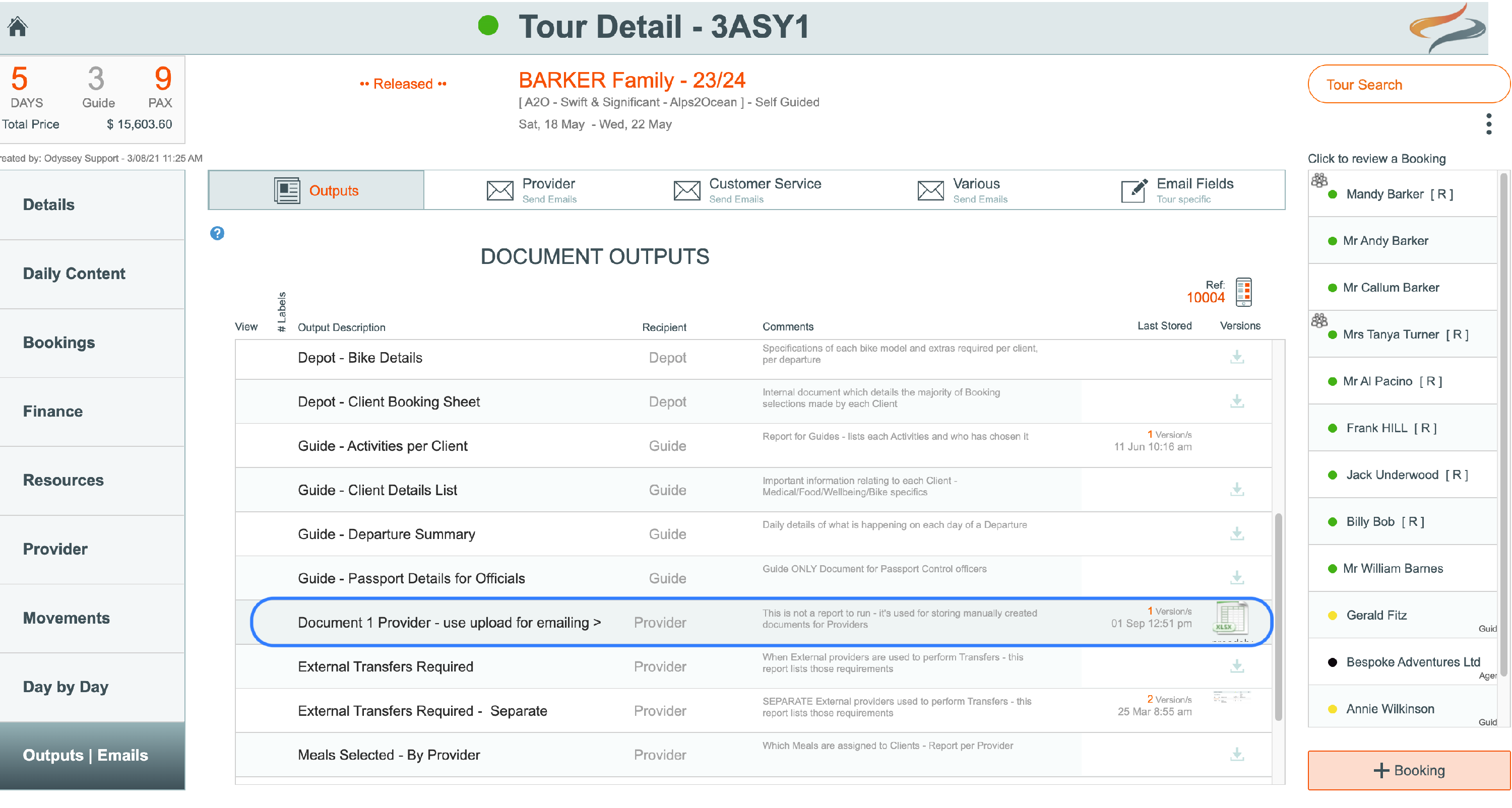
Task: Select the Outputs | Emails section
Action: (92, 756)
